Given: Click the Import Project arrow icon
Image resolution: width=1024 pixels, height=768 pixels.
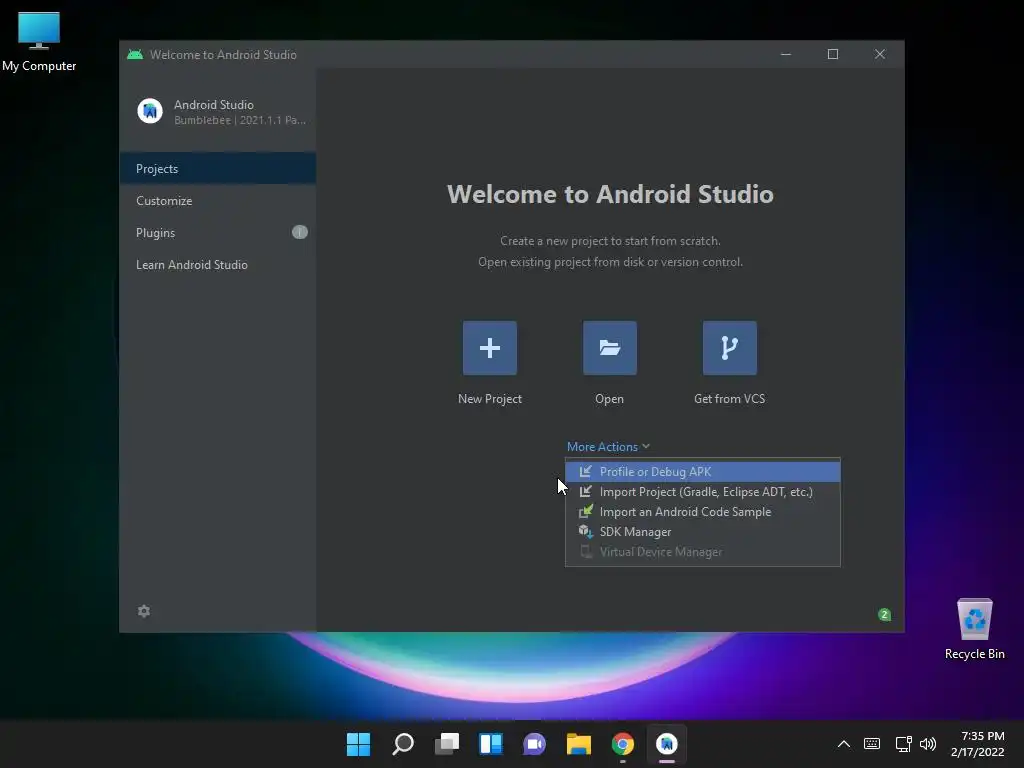Looking at the screenshot, I should point(585,492).
